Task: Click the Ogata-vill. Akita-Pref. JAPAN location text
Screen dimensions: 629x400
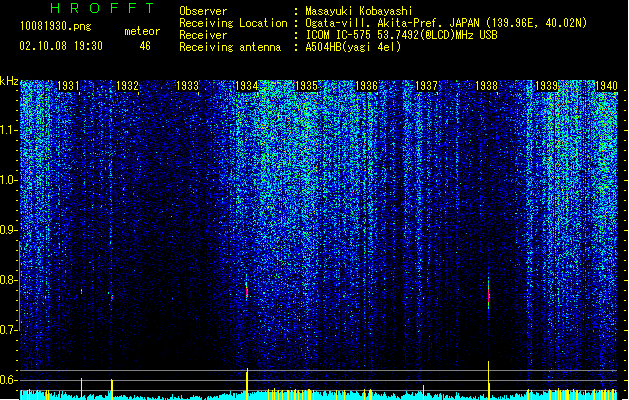Action: pos(446,23)
